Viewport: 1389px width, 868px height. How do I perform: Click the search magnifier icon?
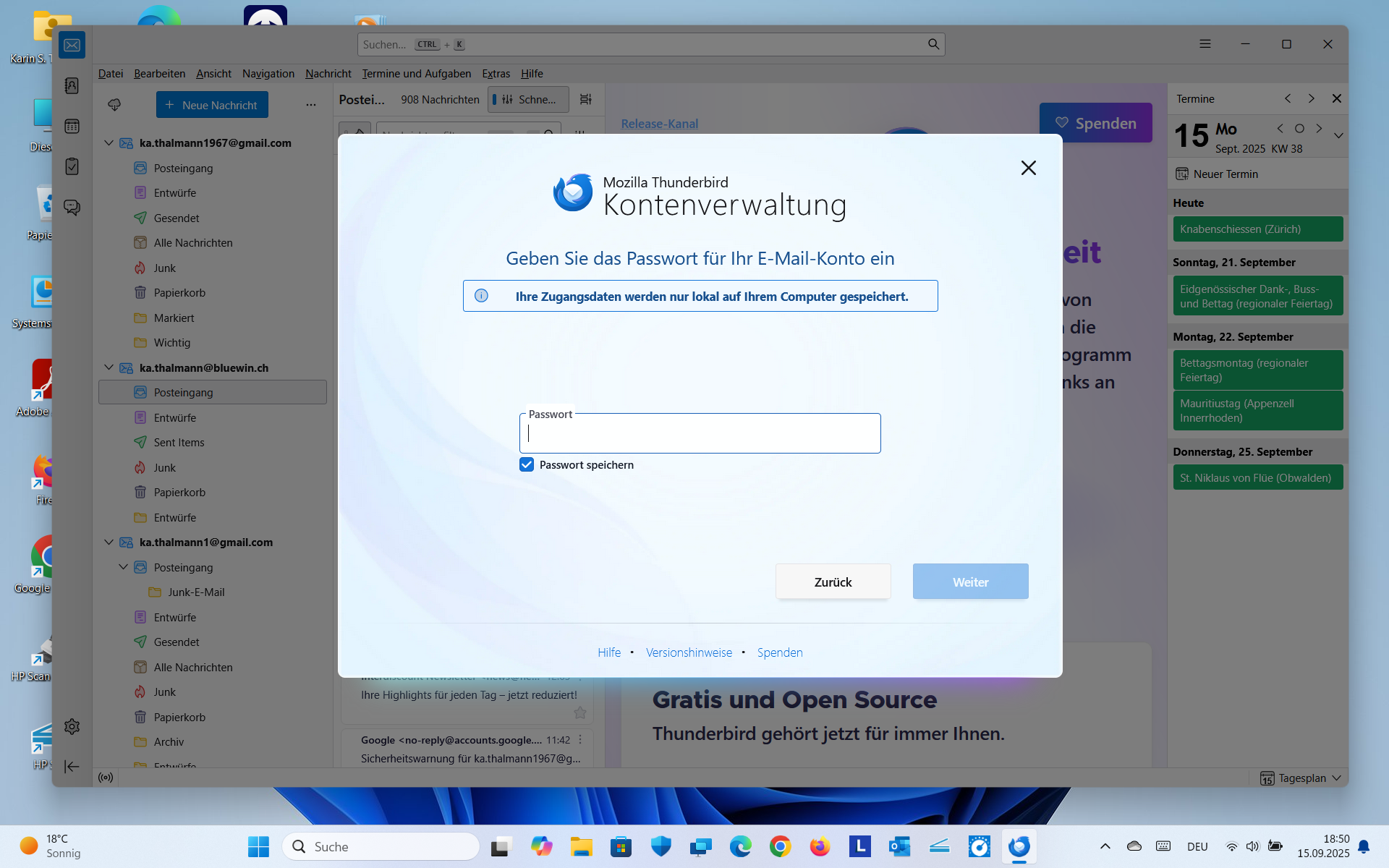tap(933, 45)
